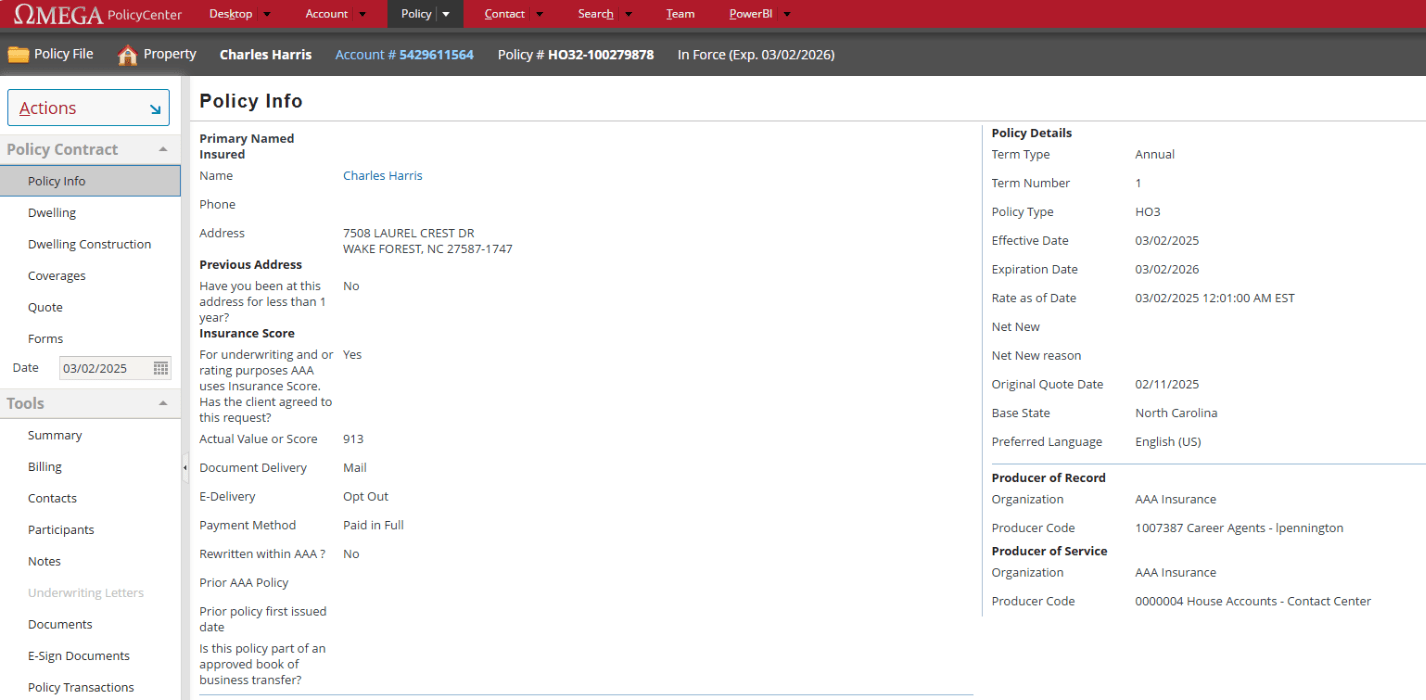Open the Actions button menu
Image resolution: width=1426 pixels, height=700 pixels.
click(88, 108)
